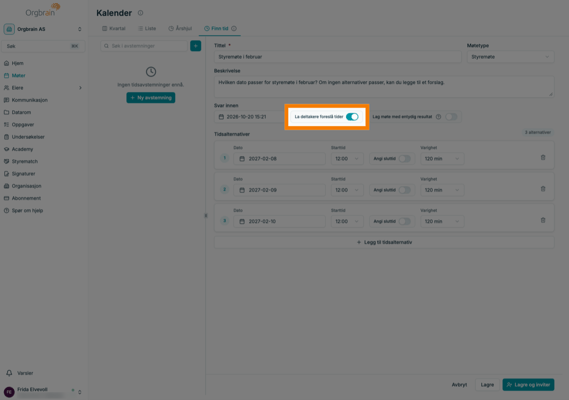This screenshot has width=569, height=400.
Task: Switch to the Liste tab
Action: pos(147,28)
